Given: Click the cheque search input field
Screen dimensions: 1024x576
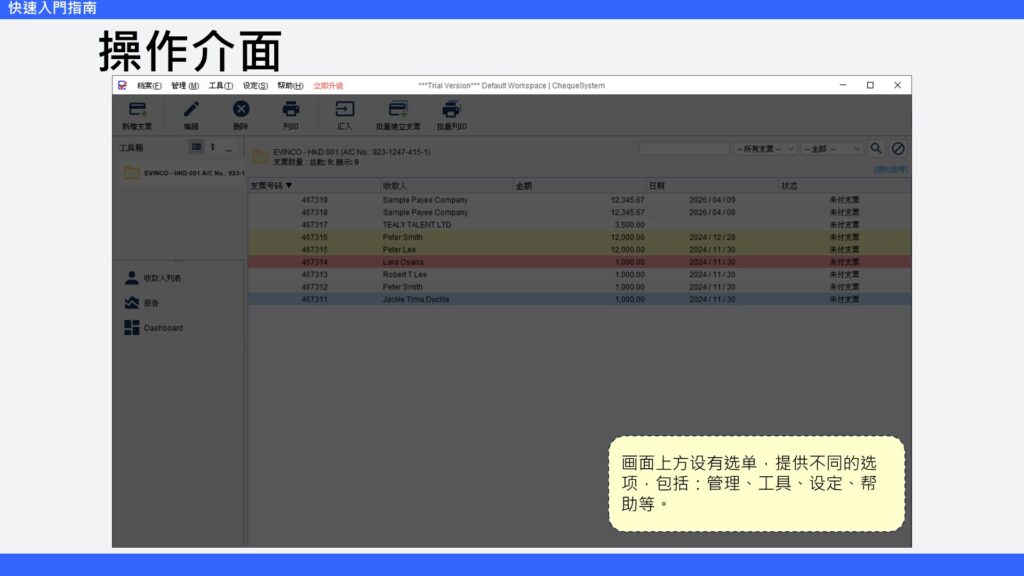Looking at the screenshot, I should 684,149.
